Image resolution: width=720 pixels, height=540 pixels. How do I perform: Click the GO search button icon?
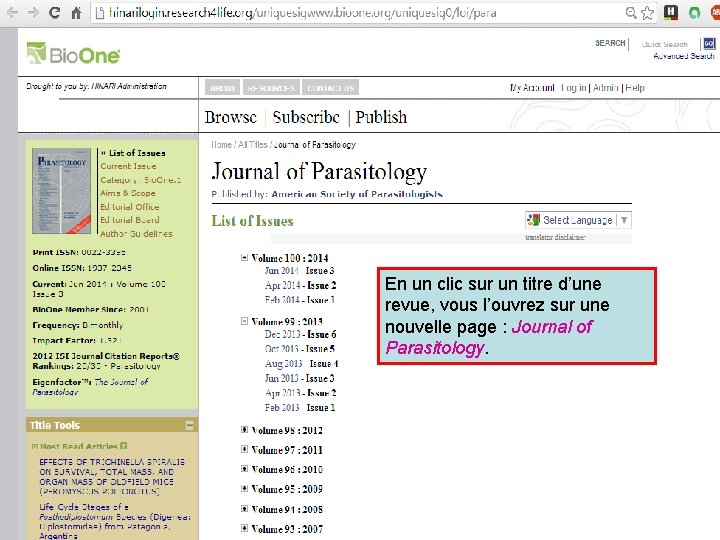(709, 44)
